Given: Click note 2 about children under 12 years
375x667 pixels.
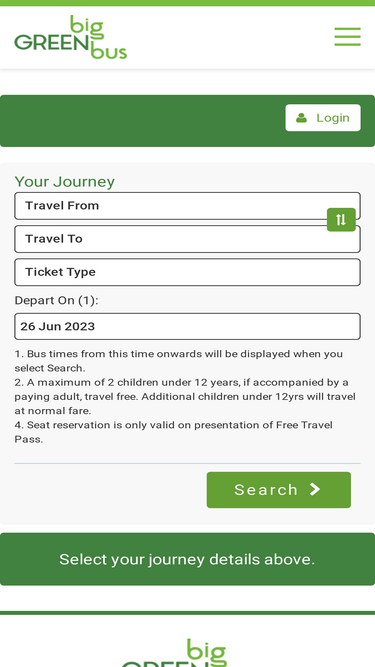Looking at the screenshot, I should (x=185, y=396).
